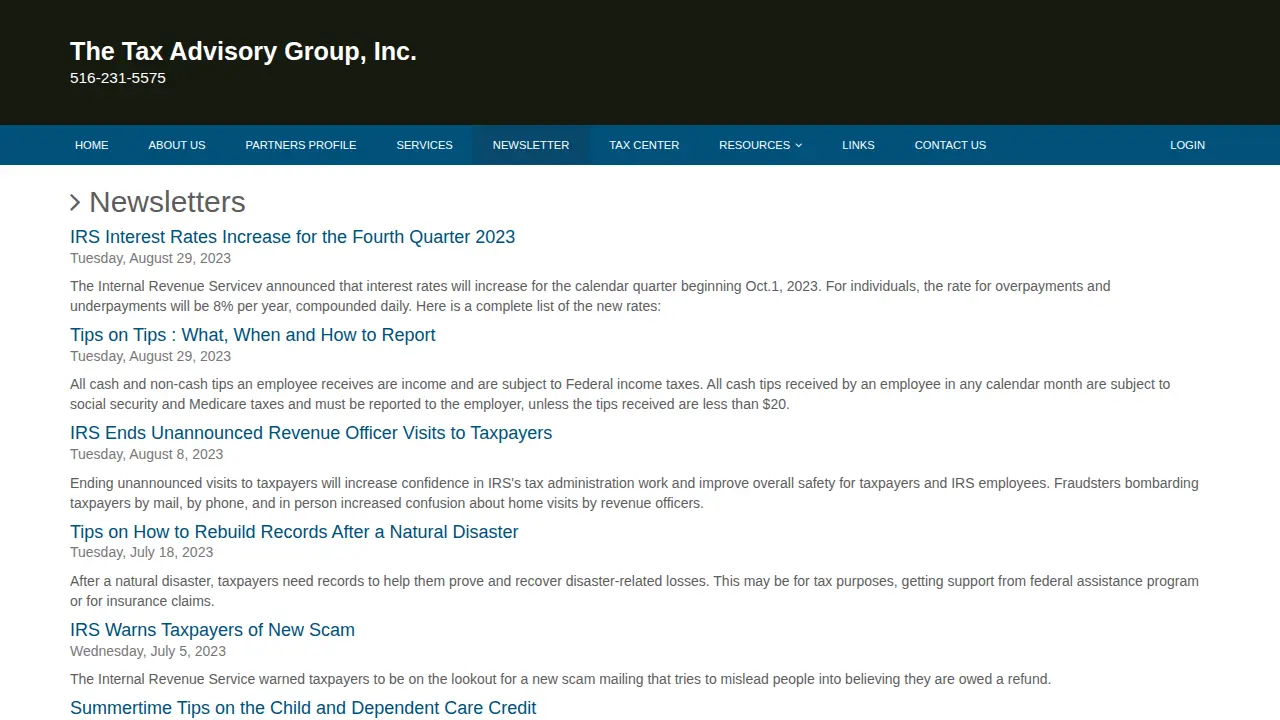Viewport: 1280px width, 720px height.
Task: Expand the Resources dropdown menu
Action: click(760, 145)
